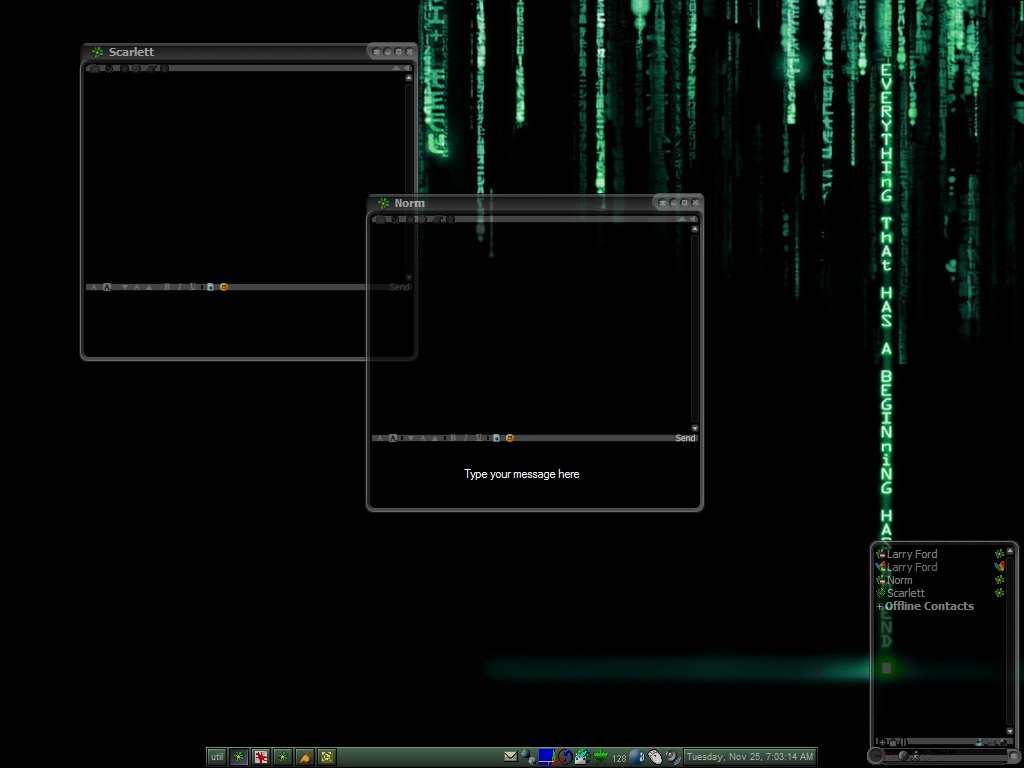Select background color icon in Norm chat toolbar

(x=392, y=438)
